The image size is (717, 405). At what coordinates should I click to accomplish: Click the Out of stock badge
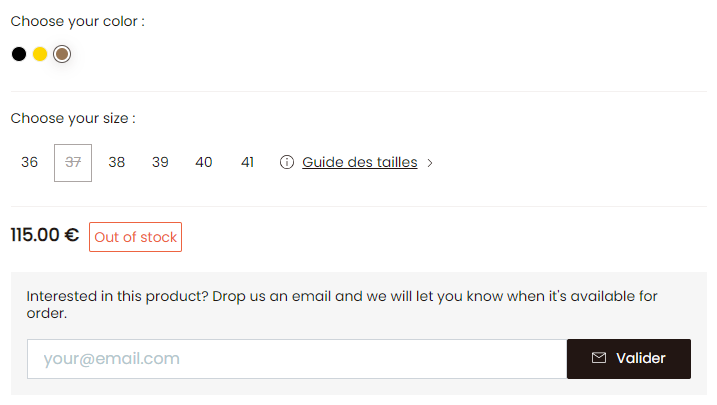[135, 237]
